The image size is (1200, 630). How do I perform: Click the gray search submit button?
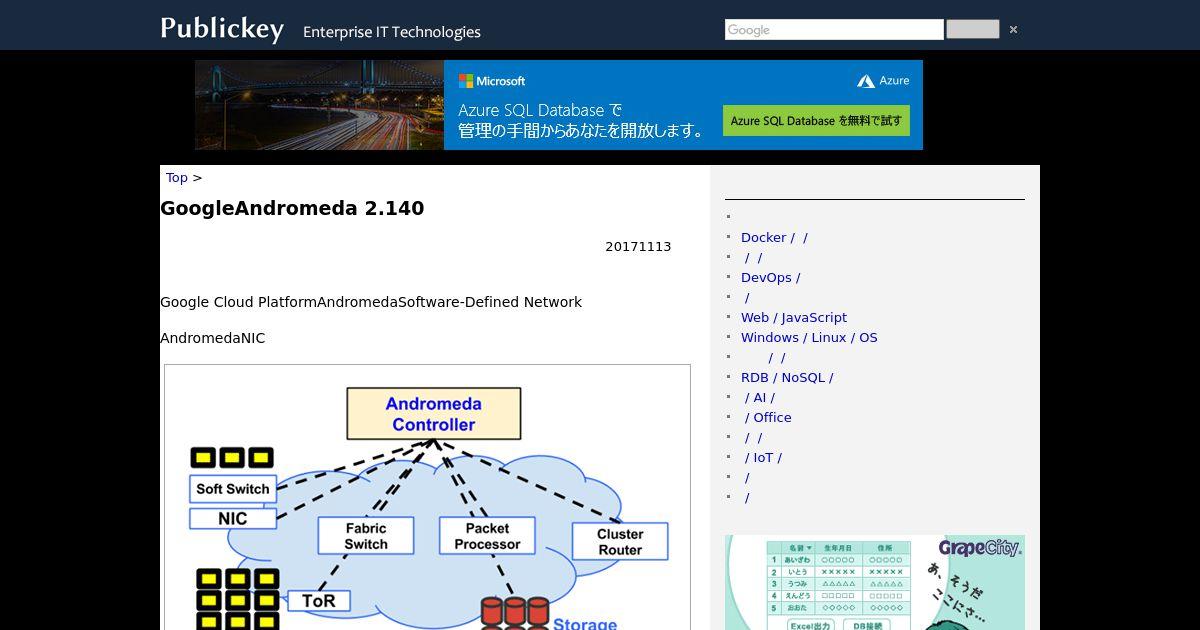(x=972, y=29)
